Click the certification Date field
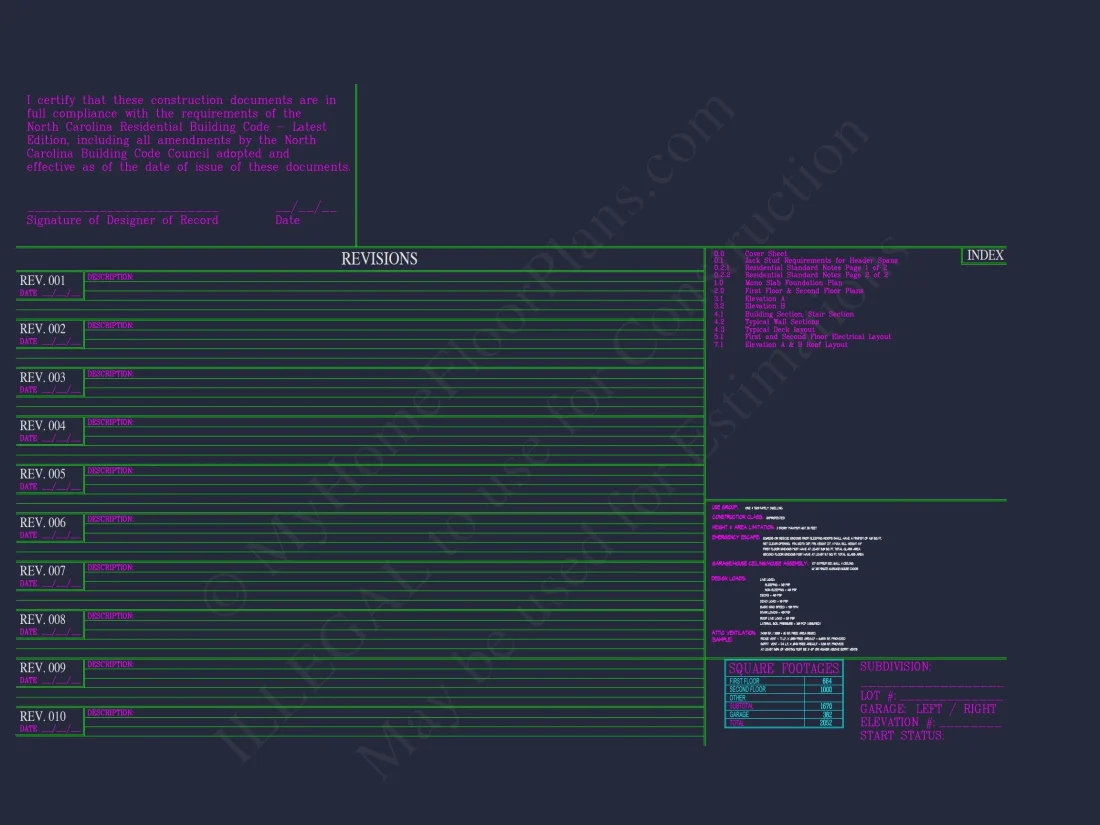Screen dimensions: 1100x825 pos(305,209)
